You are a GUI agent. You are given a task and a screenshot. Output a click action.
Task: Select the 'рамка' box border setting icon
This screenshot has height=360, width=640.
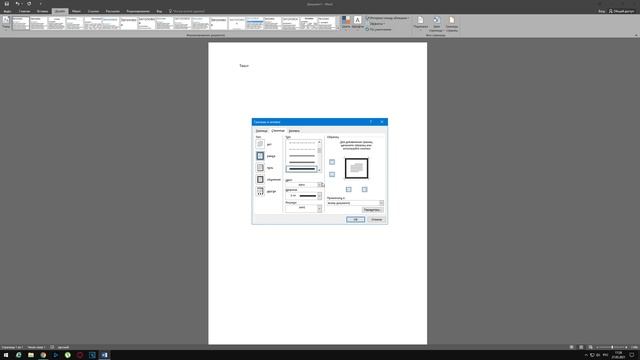pos(260,156)
